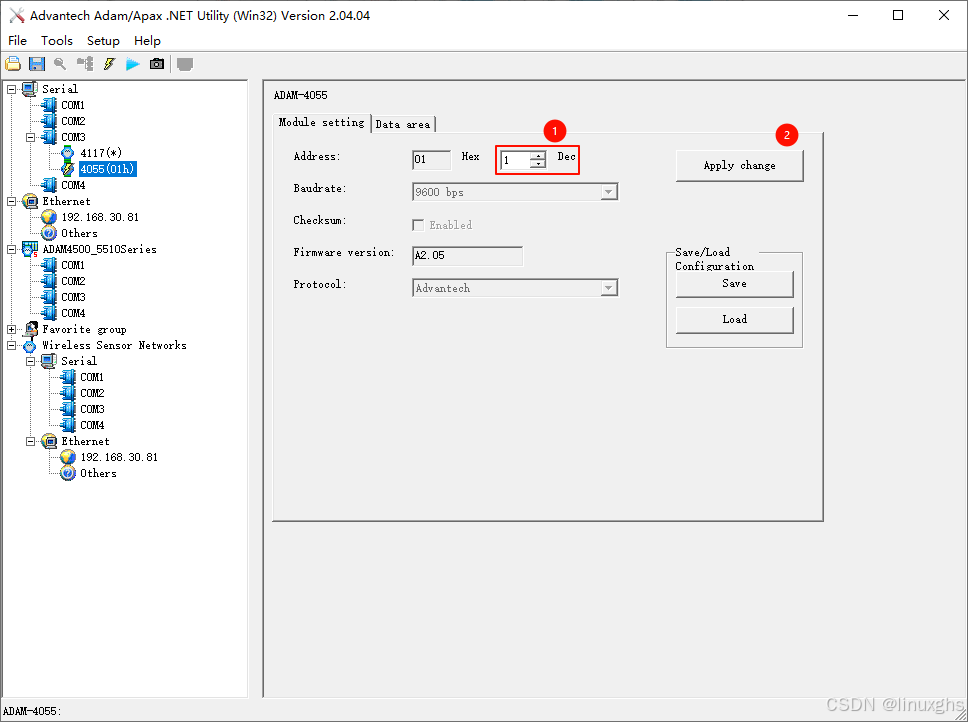The width and height of the screenshot is (968, 722).
Task: Open the Help menu
Action: click(147, 41)
